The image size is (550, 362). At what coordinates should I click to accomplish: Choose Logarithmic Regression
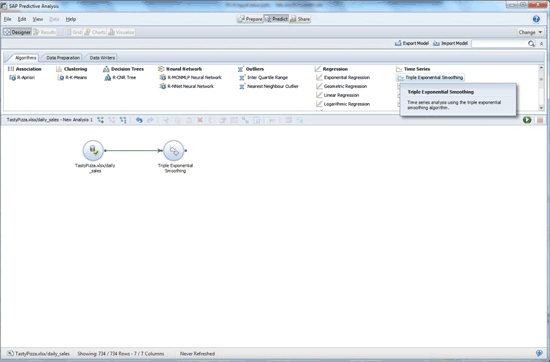click(343, 104)
